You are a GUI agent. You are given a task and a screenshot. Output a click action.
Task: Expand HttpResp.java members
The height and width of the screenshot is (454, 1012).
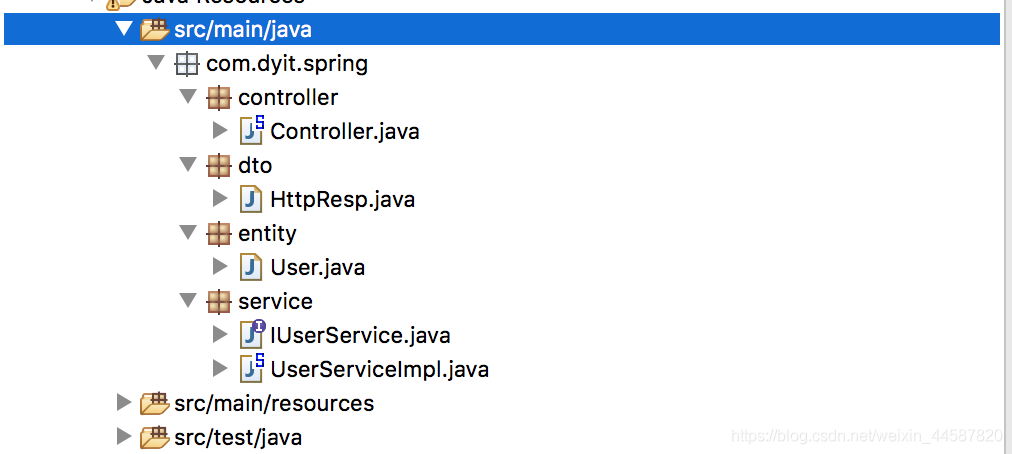click(x=220, y=199)
